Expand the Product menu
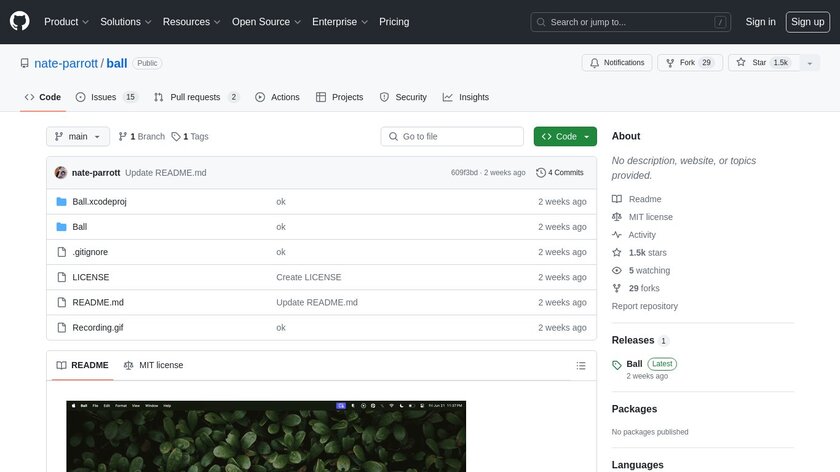The width and height of the screenshot is (840, 472). [x=66, y=21]
